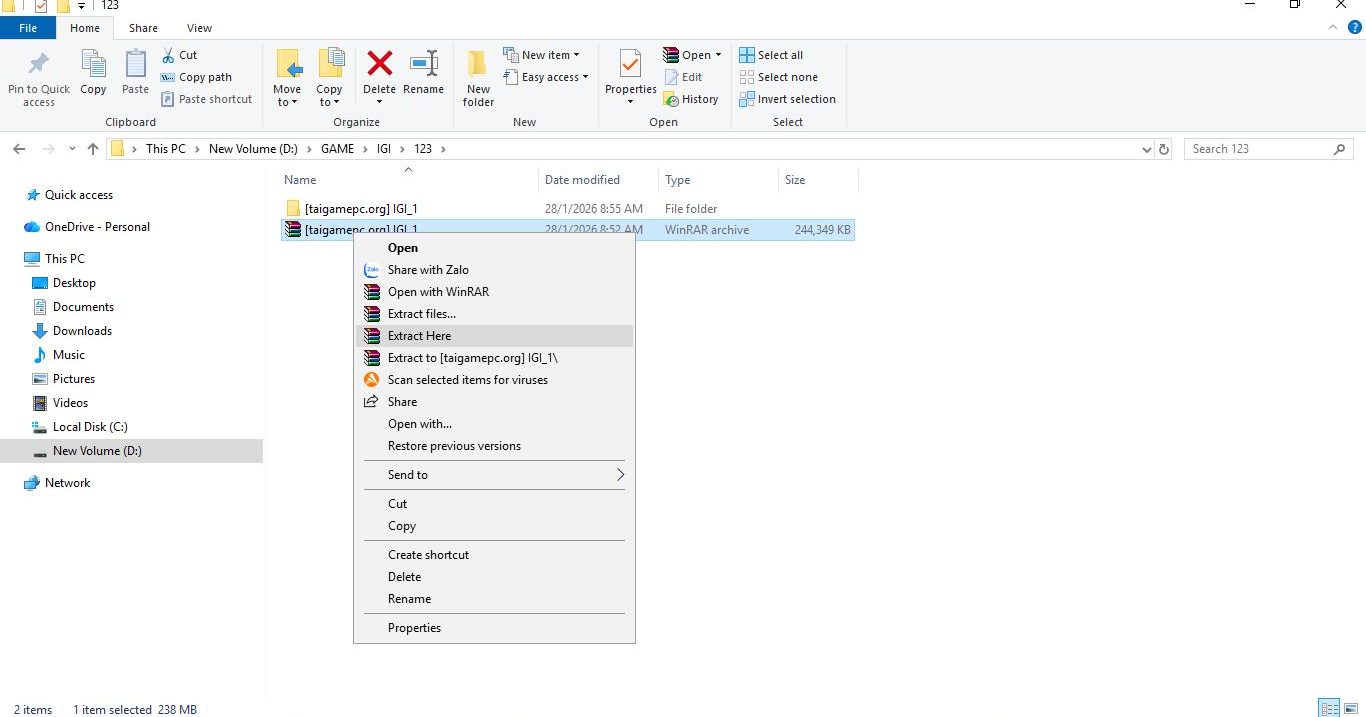
Task: Click the Refresh button beside address bar
Action: tap(1163, 149)
